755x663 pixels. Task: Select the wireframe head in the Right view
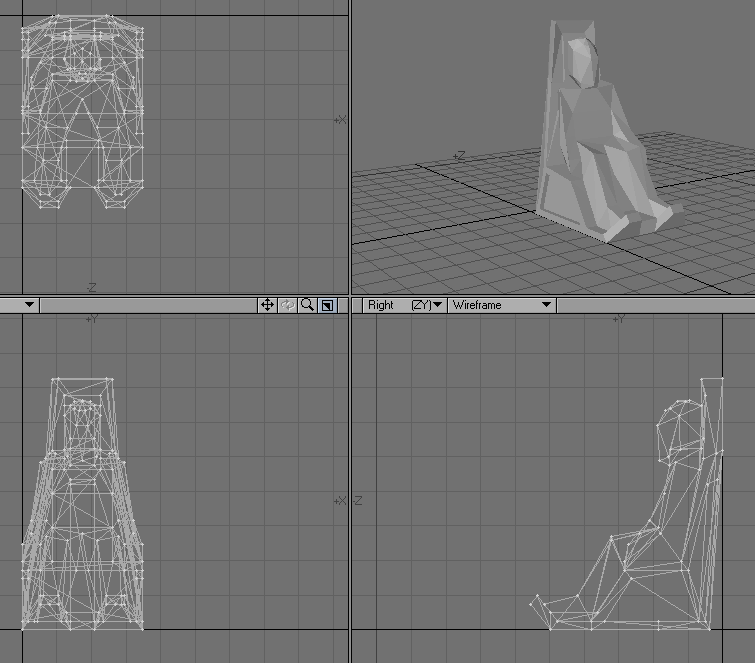click(x=677, y=428)
